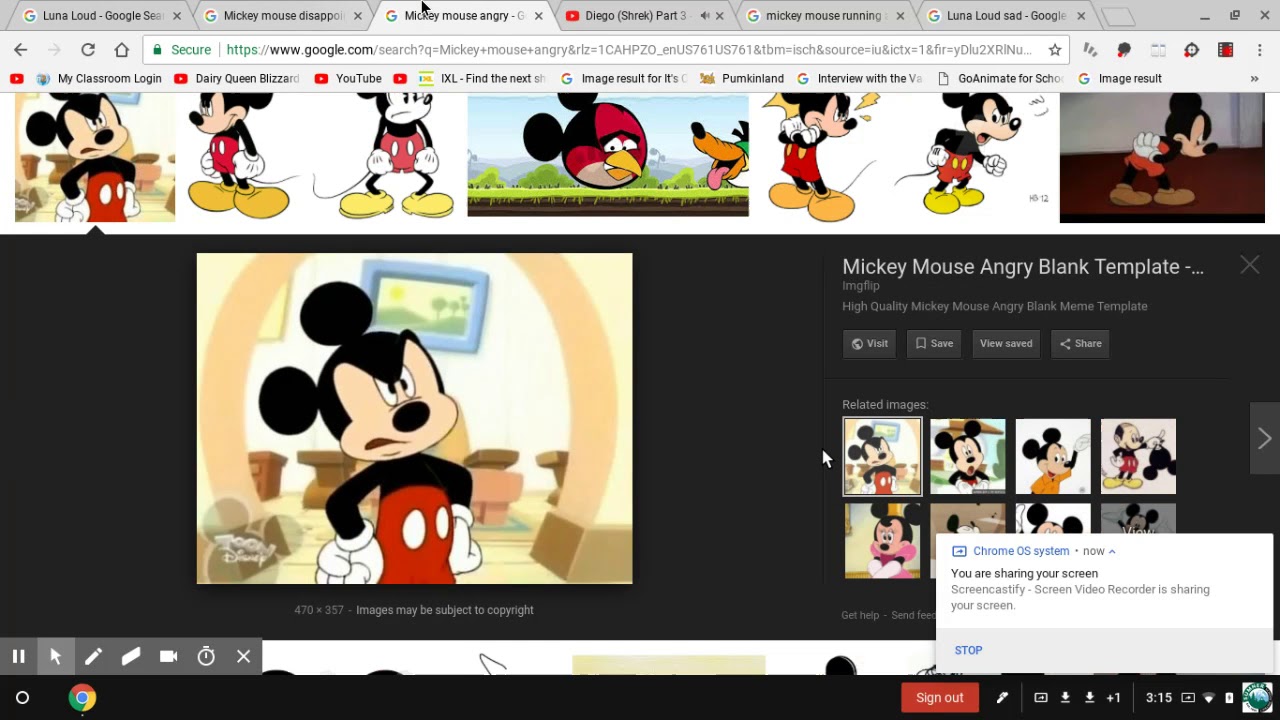Image resolution: width=1280 pixels, height=720 pixels.
Task: Open Dairy Queen Blizzard bookmark
Action: click(x=236, y=78)
